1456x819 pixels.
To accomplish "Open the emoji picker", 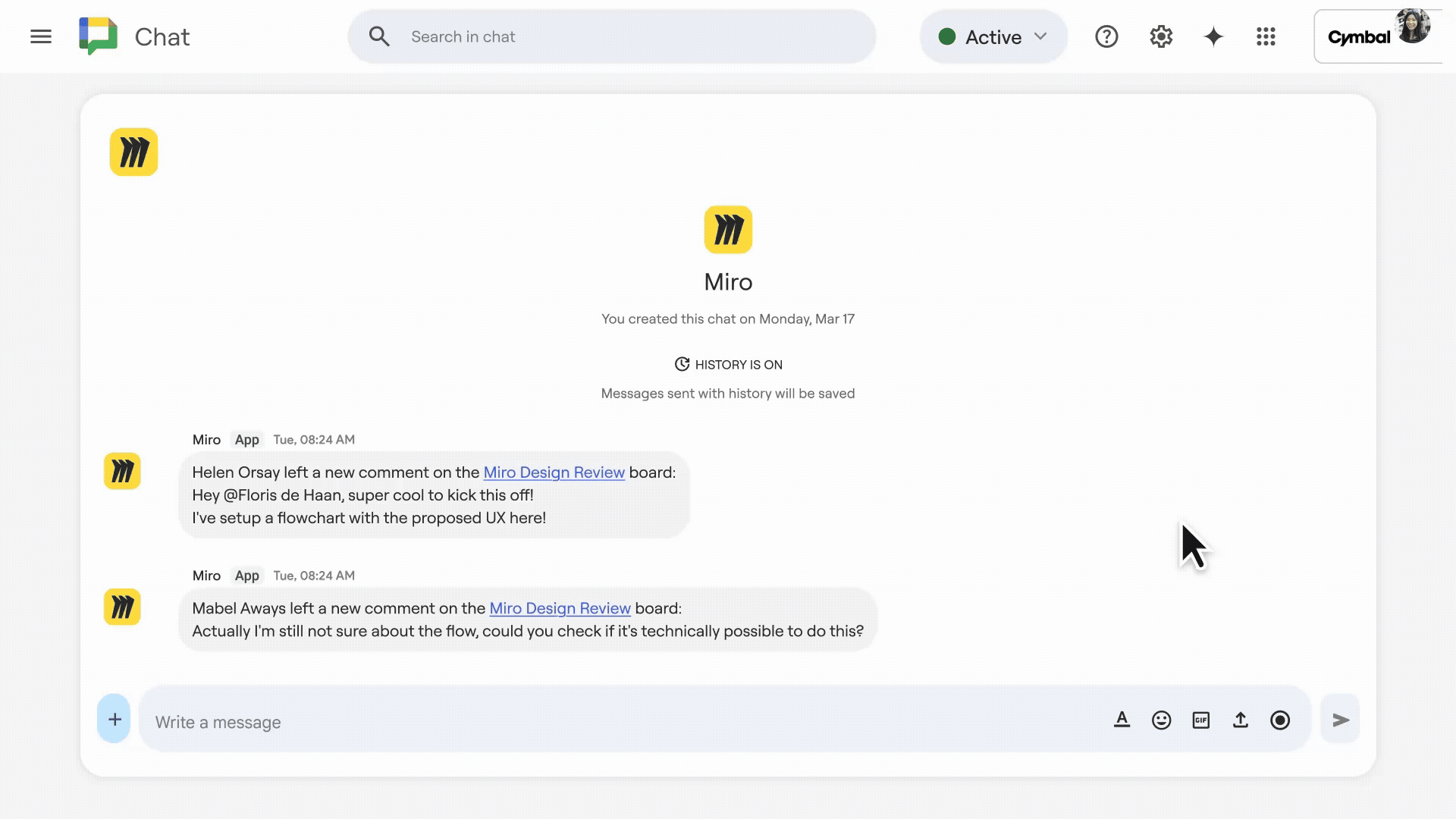I will click(1161, 720).
